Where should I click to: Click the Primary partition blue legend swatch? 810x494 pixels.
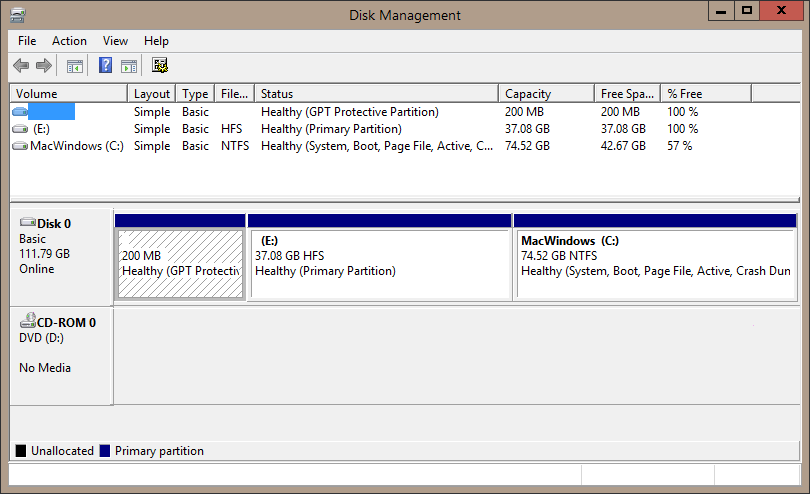coord(106,451)
